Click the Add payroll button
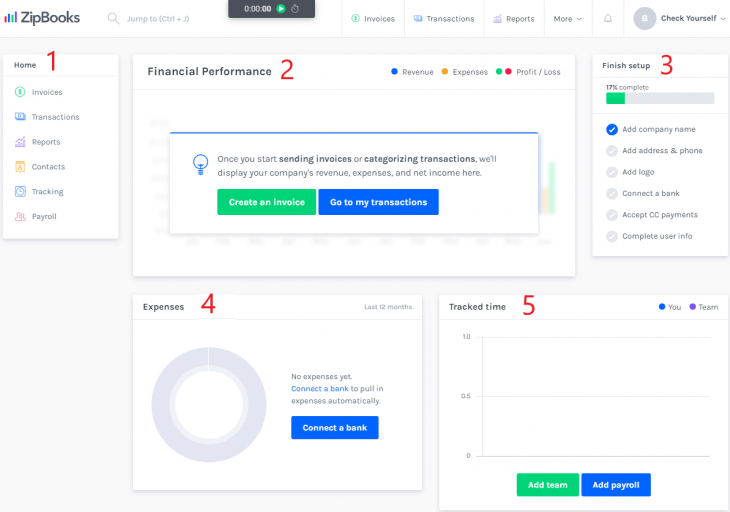730x512 pixels. pos(616,485)
